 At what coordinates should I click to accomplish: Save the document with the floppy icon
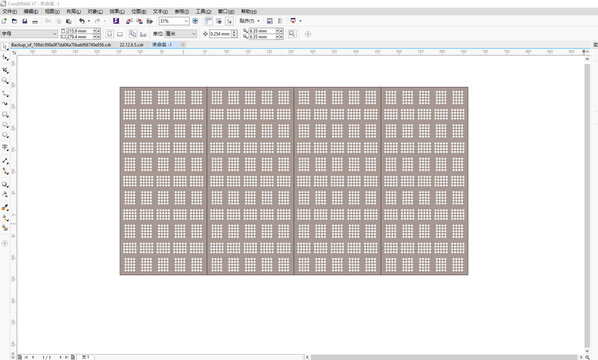(x=25, y=21)
